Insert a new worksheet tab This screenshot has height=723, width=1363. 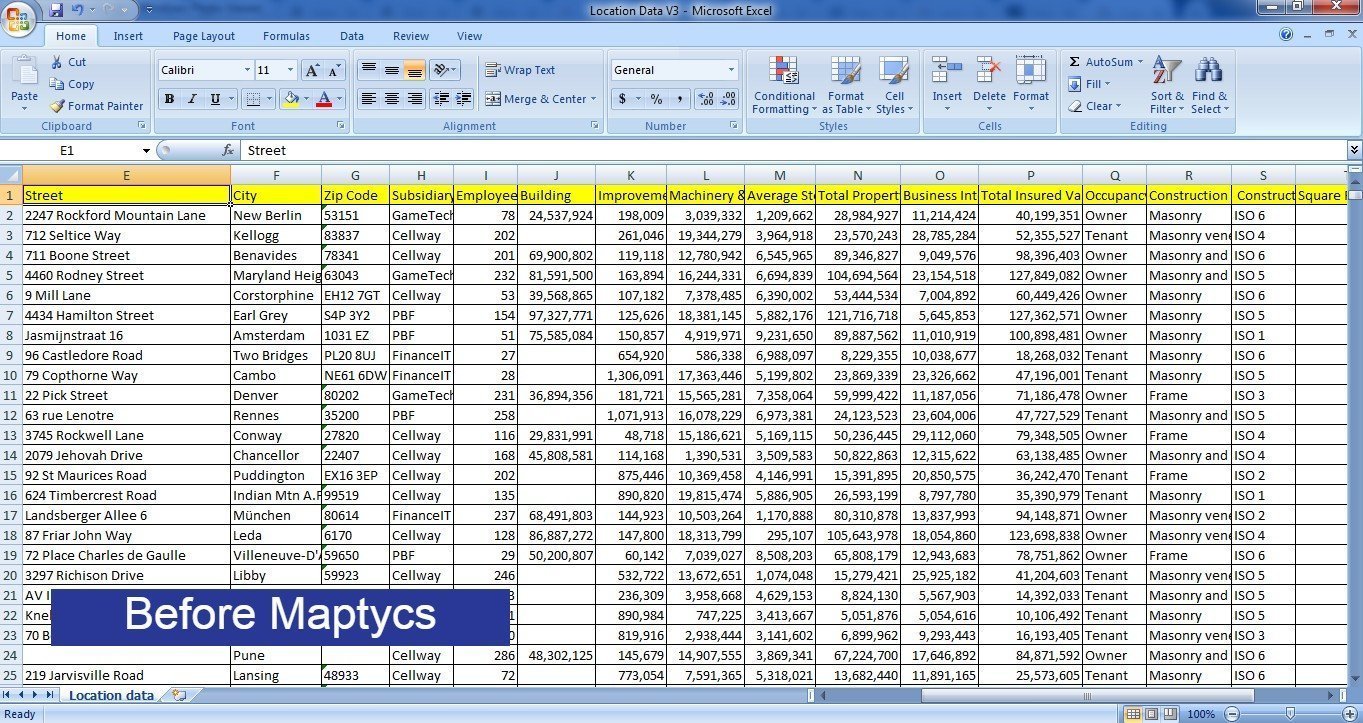coord(179,694)
